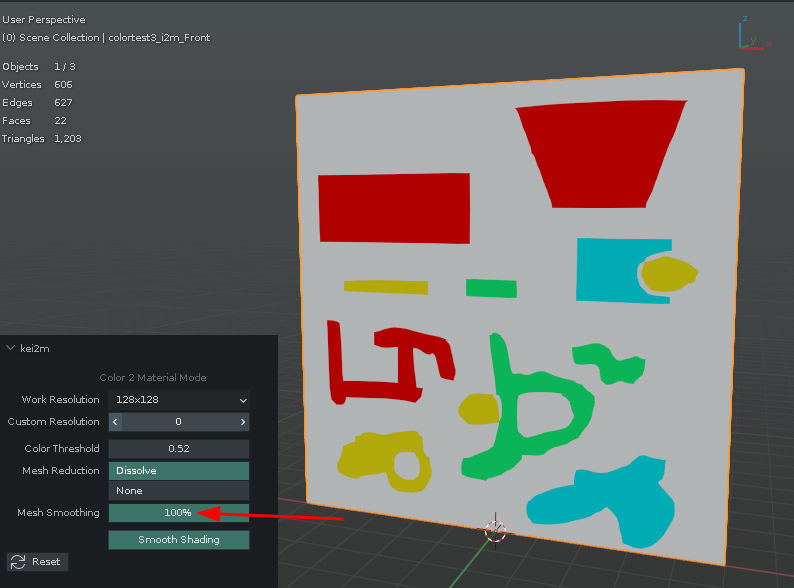Click the cyan rectangle on the mesh
Viewport: 794px width, 588px height.
605,270
